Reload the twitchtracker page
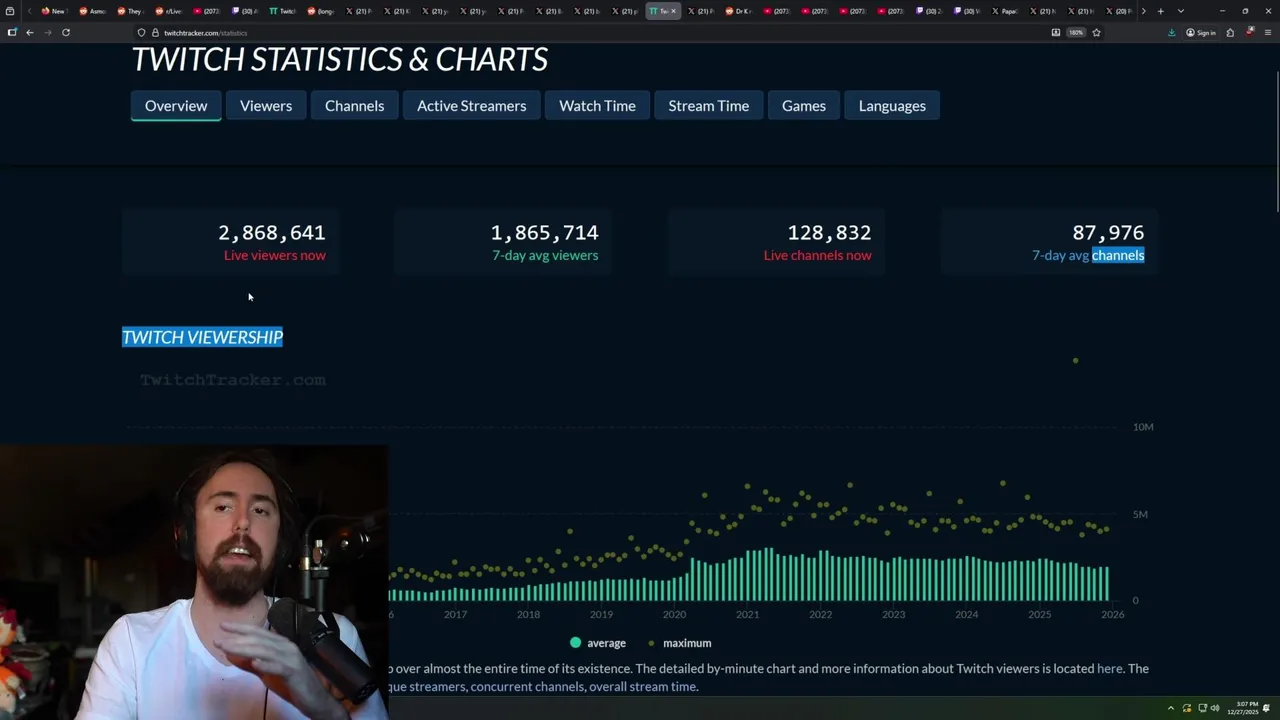 tap(65, 32)
